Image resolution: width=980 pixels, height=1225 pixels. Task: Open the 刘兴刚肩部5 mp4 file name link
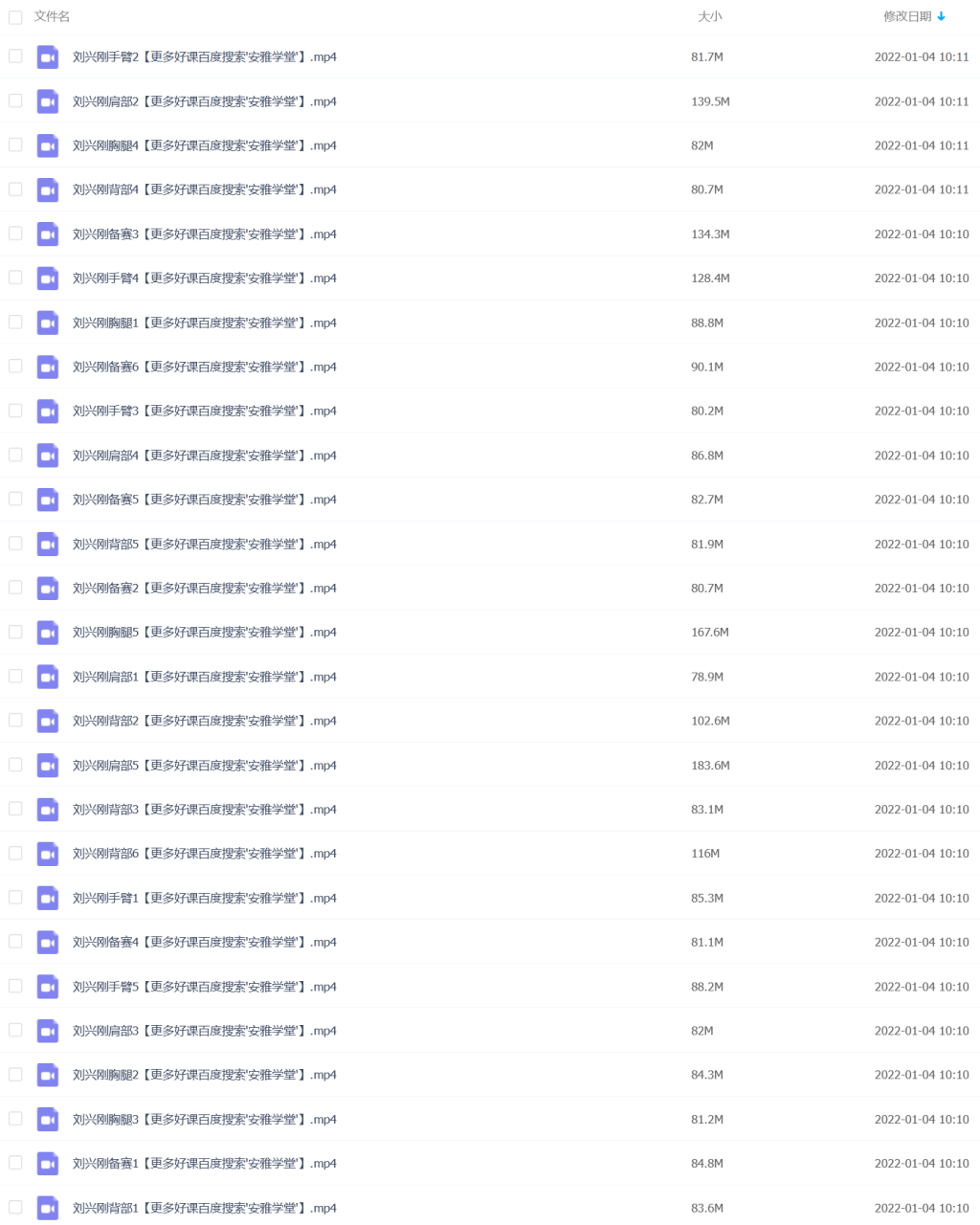pyautogui.click(x=205, y=766)
